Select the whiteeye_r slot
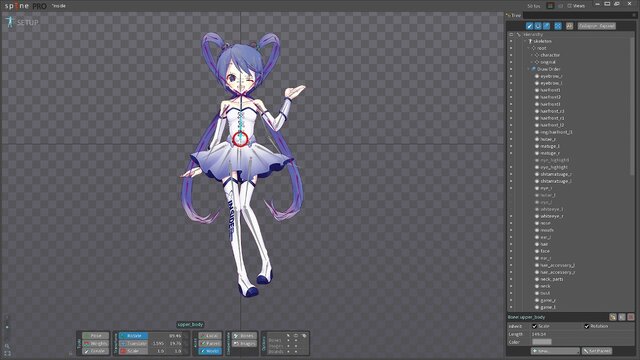 pyautogui.click(x=552, y=216)
